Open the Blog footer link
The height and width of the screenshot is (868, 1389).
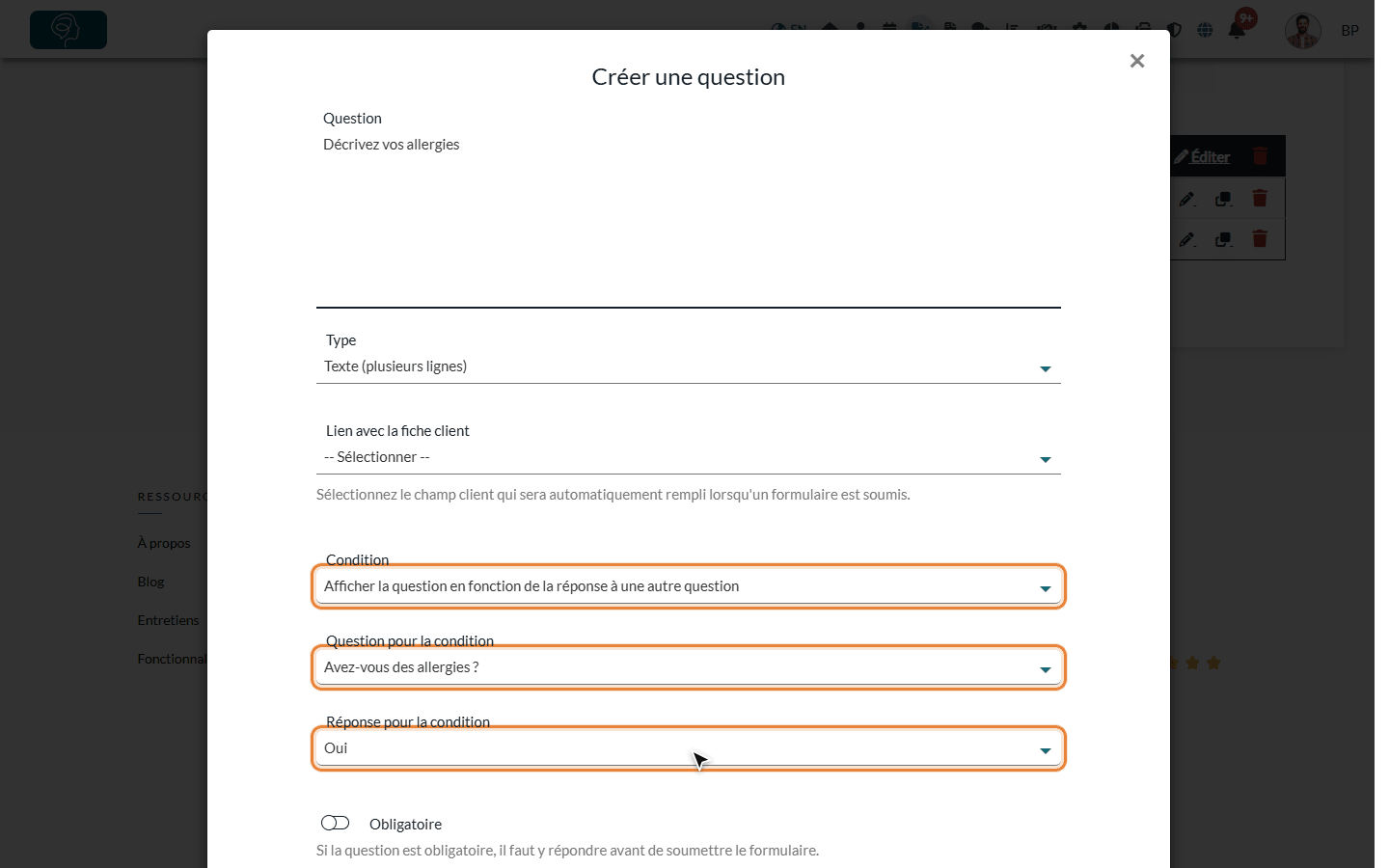150,582
